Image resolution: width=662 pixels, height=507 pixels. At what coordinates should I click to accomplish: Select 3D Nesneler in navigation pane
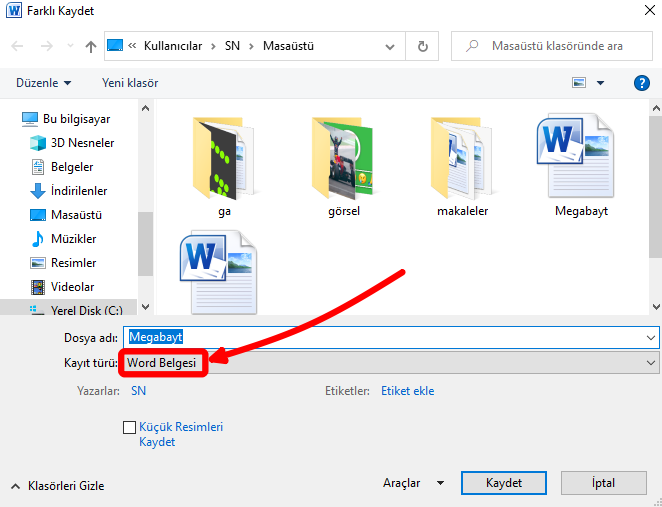pos(82,143)
